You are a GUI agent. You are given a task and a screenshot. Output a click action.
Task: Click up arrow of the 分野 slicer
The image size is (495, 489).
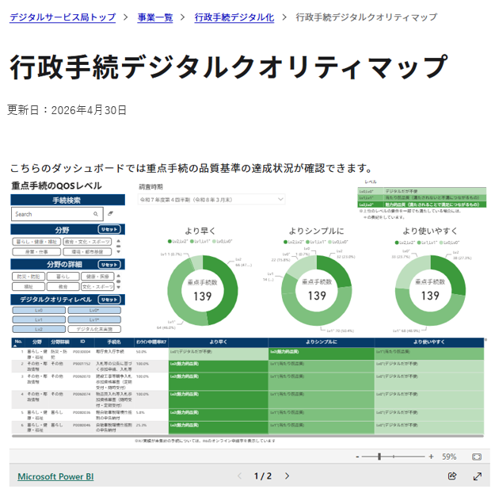tap(118, 241)
